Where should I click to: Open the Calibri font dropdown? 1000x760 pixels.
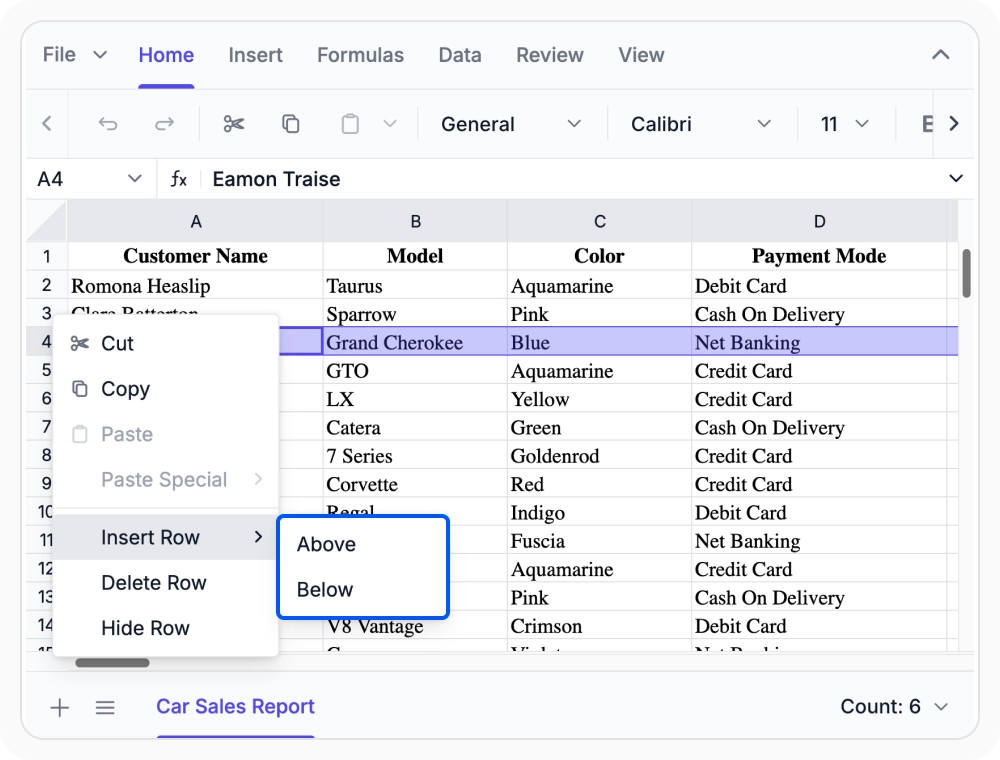701,124
